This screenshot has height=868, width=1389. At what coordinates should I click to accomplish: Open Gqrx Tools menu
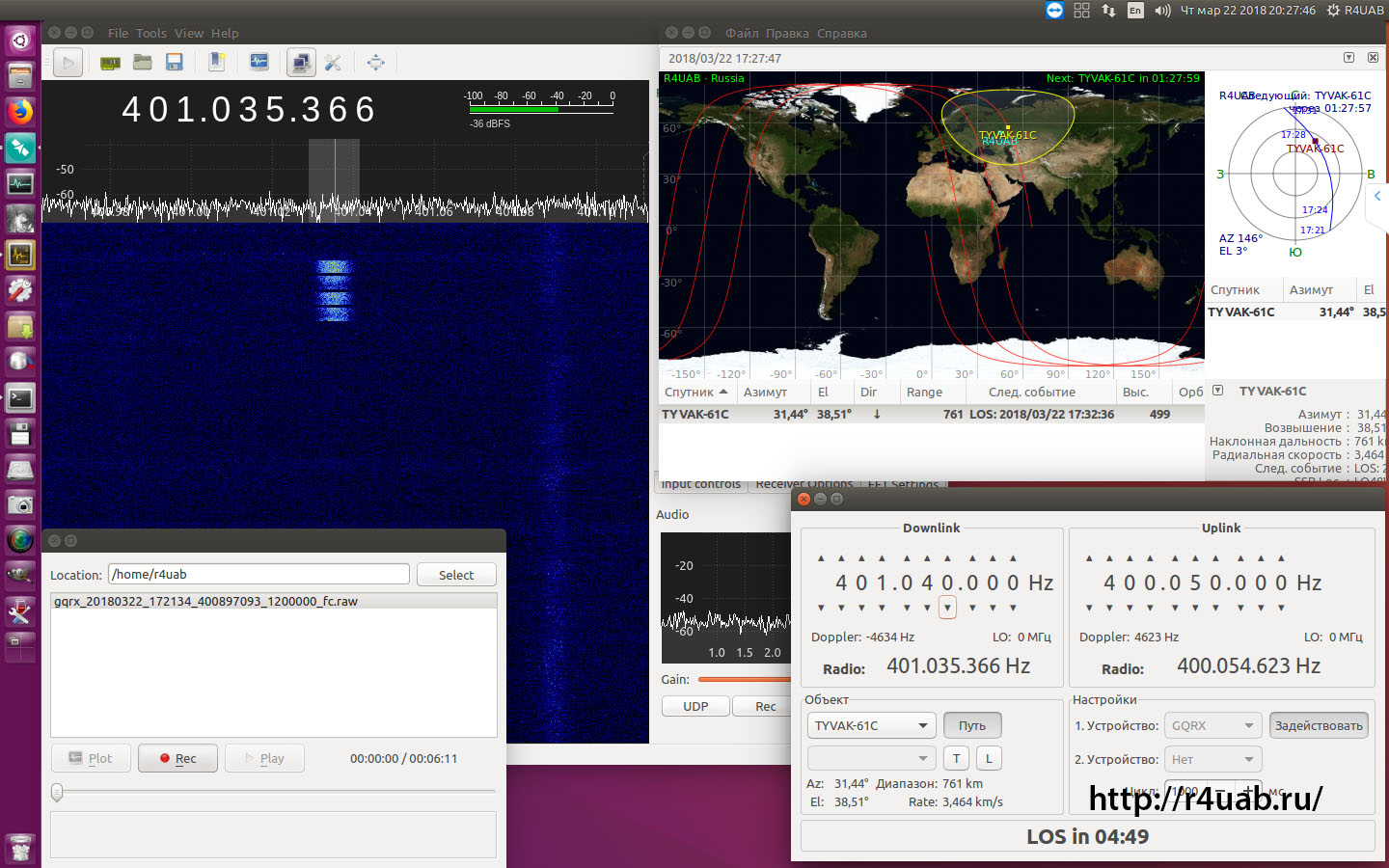pyautogui.click(x=151, y=33)
